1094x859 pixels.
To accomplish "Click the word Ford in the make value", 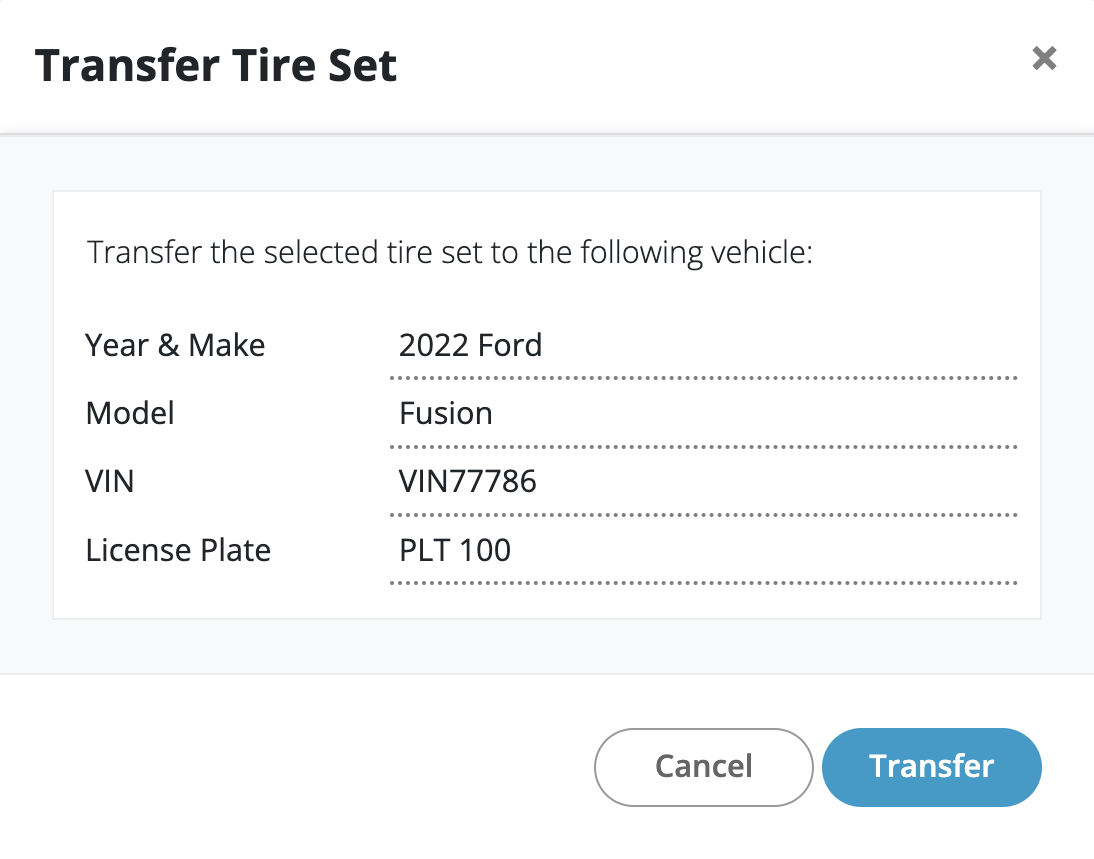I will point(509,346).
